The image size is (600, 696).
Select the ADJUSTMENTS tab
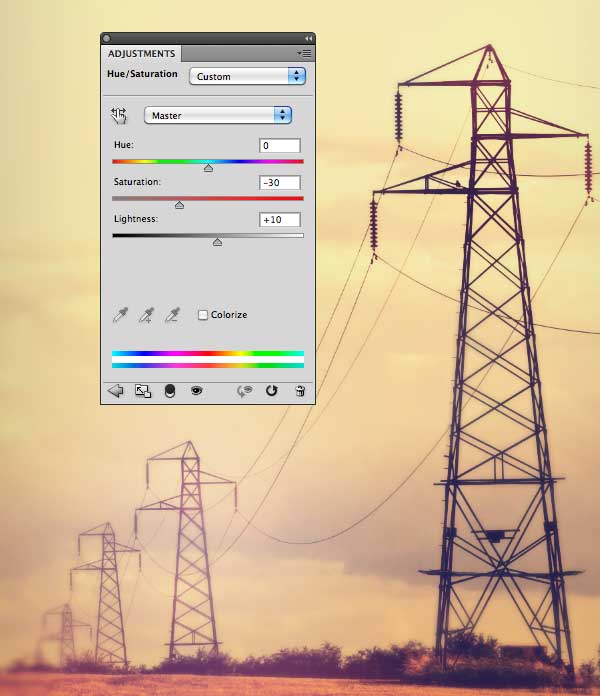point(141,54)
